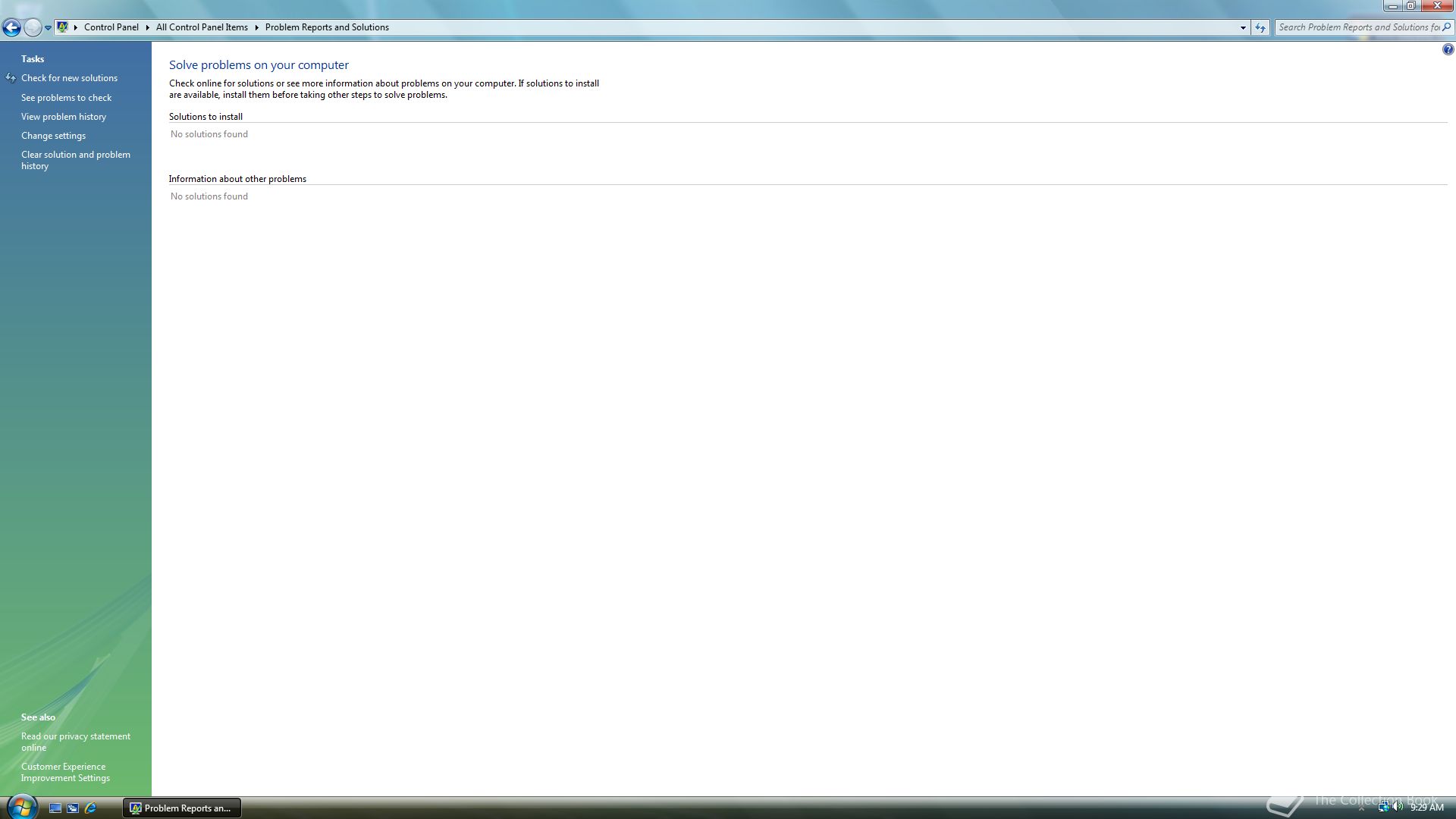This screenshot has width=1456, height=819.
Task: Open See problems to check
Action: 66,98
